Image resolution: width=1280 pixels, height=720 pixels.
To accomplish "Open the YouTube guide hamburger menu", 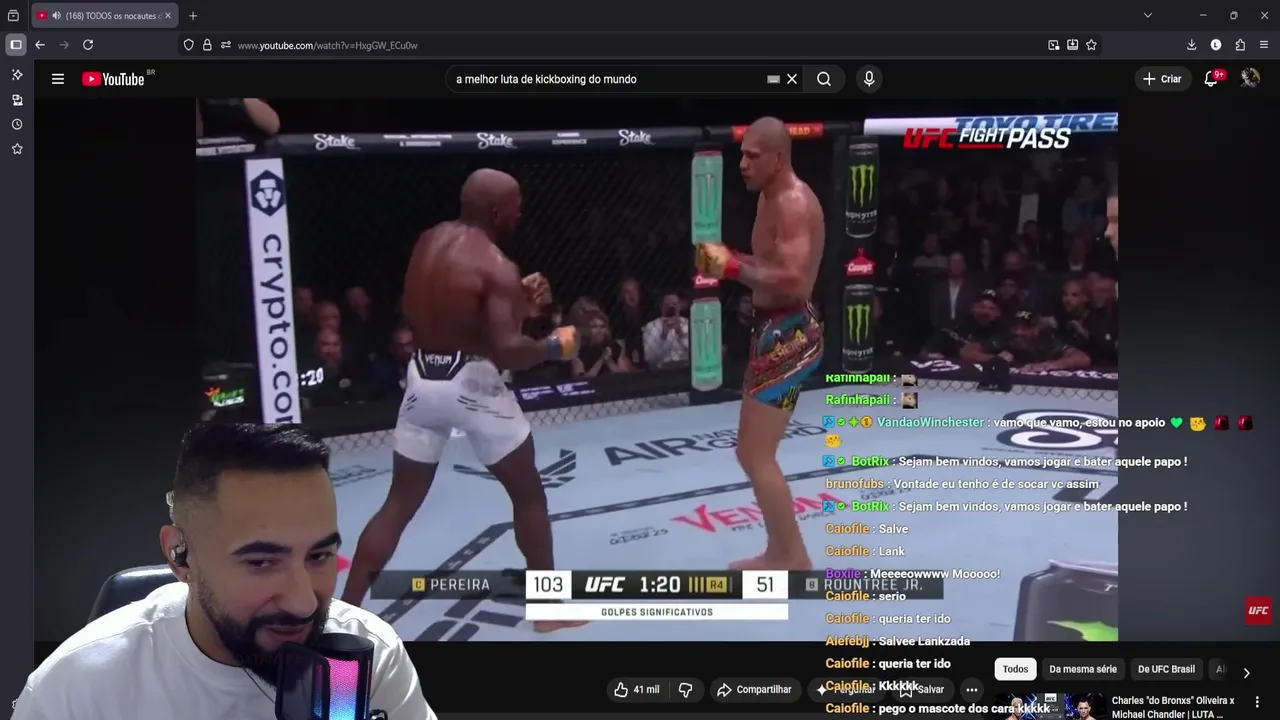I will (58, 79).
